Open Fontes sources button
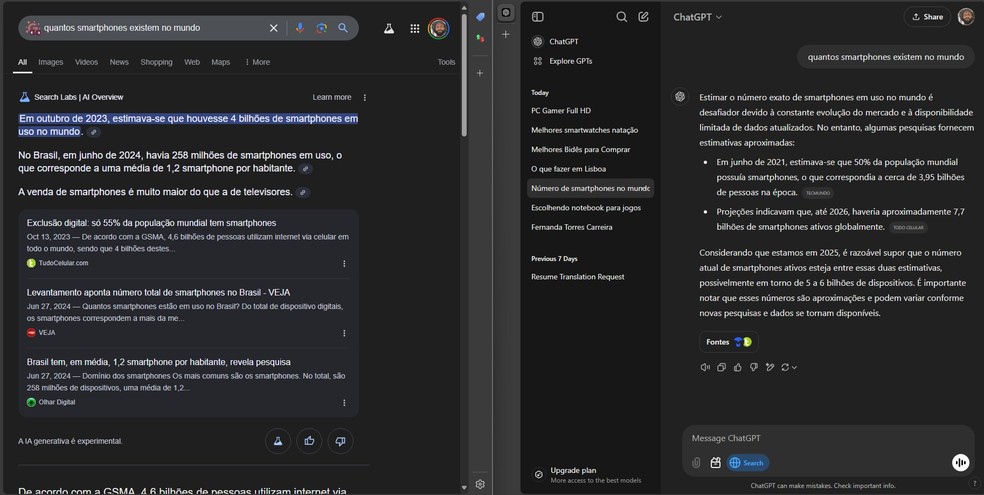 [729, 342]
